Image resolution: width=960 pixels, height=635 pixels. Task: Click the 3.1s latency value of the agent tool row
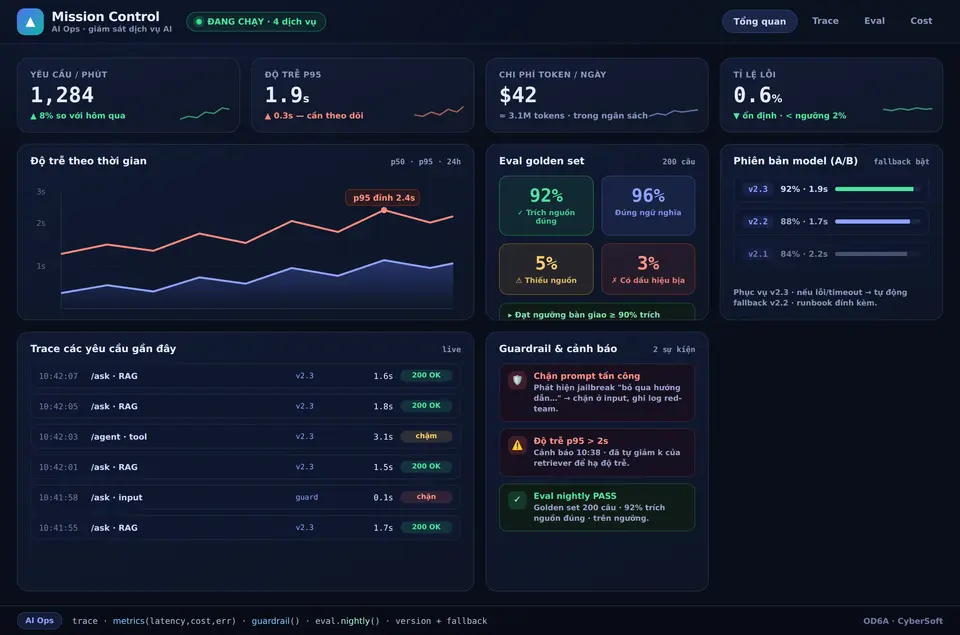tap(383, 437)
